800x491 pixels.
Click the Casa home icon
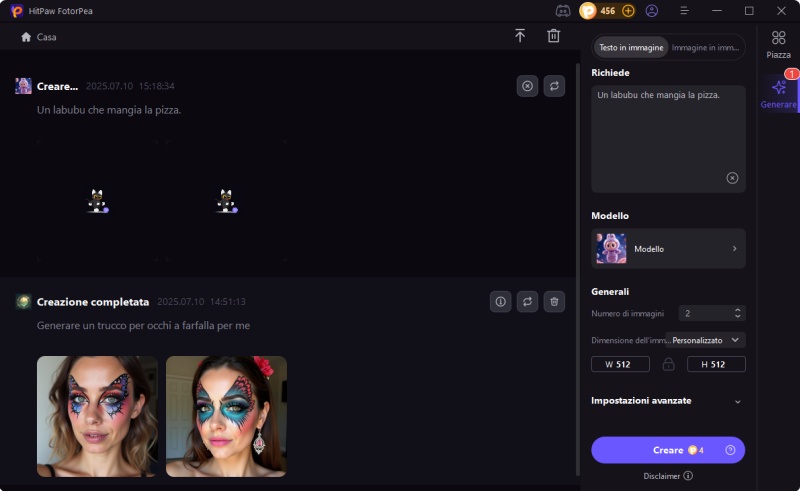pyautogui.click(x=26, y=37)
